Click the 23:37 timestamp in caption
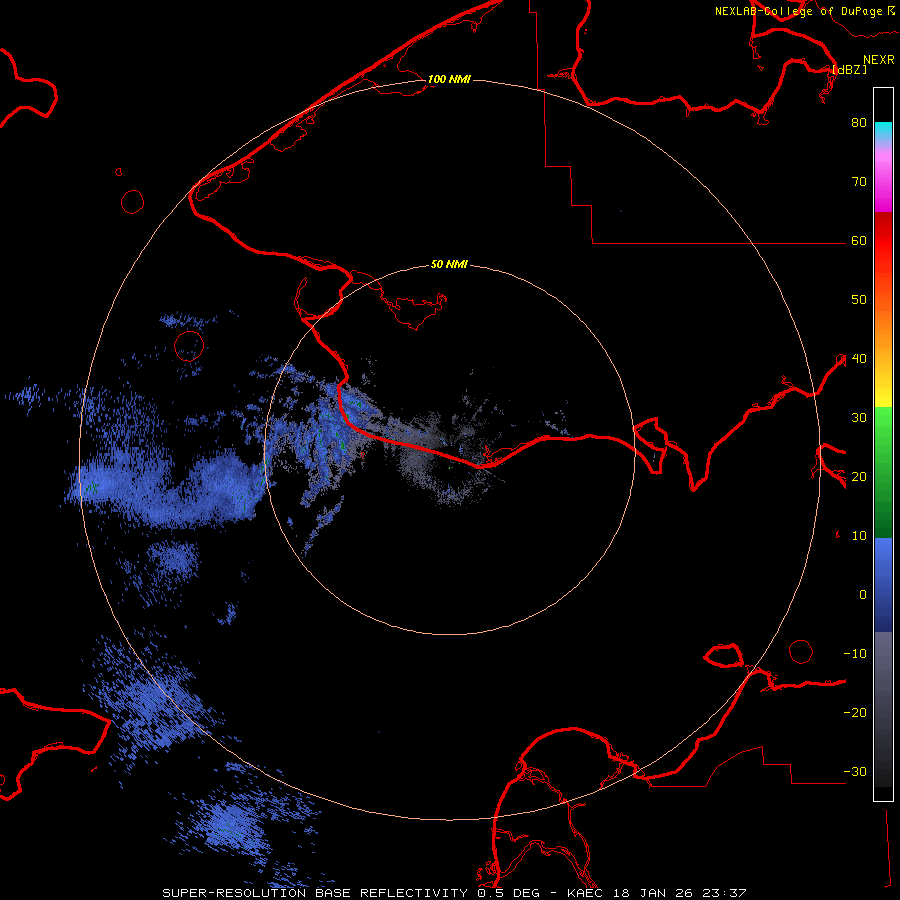Image resolution: width=900 pixels, height=900 pixels. pos(723,893)
